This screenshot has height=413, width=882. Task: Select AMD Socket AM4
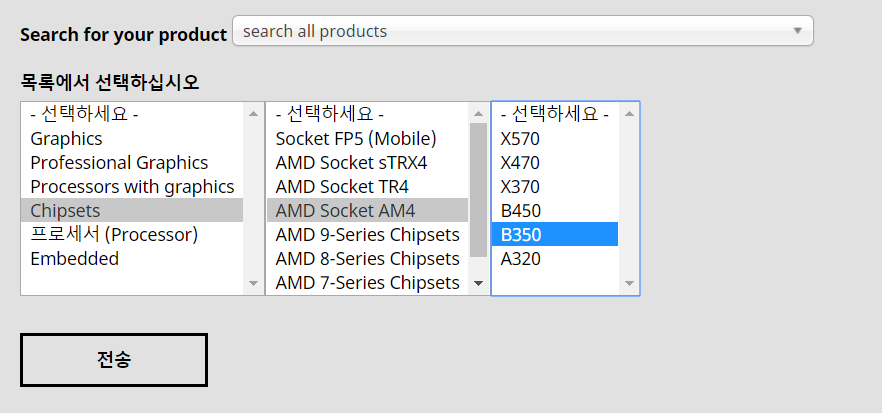[367, 210]
